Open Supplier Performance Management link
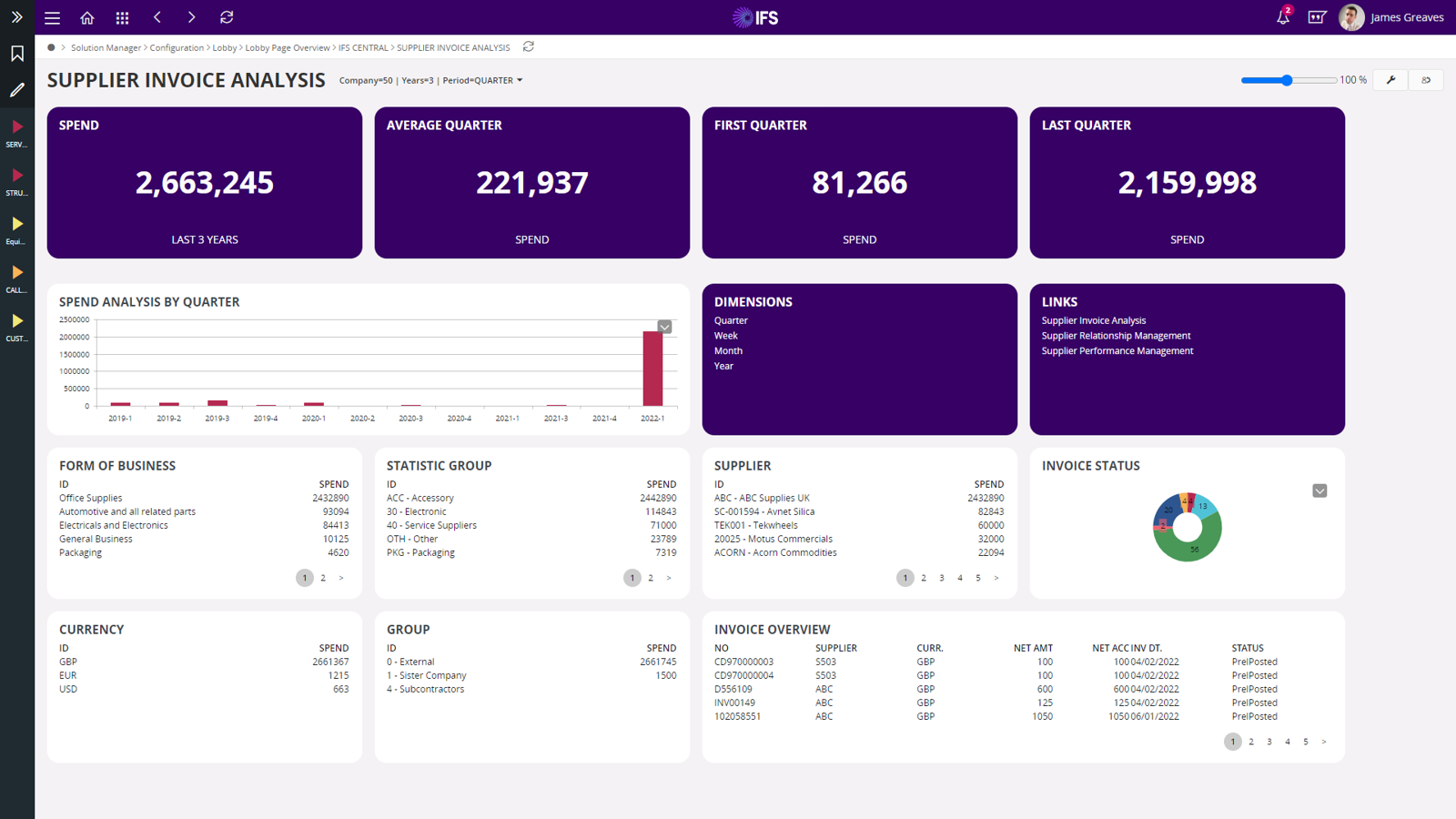This screenshot has height=819, width=1456. (x=1117, y=350)
